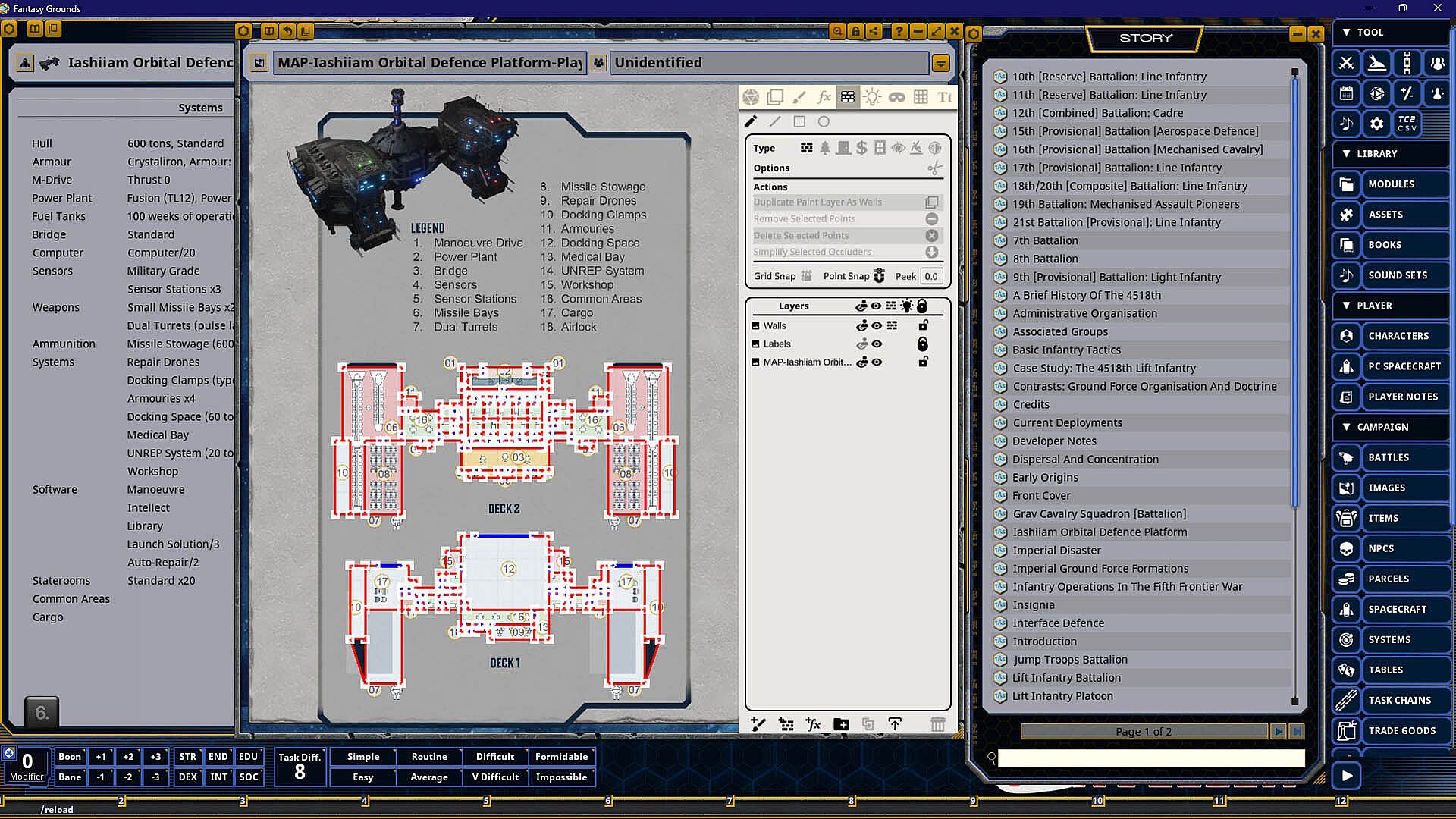The image size is (1456, 819).
Task: Open the FX effects tool
Action: point(824,97)
